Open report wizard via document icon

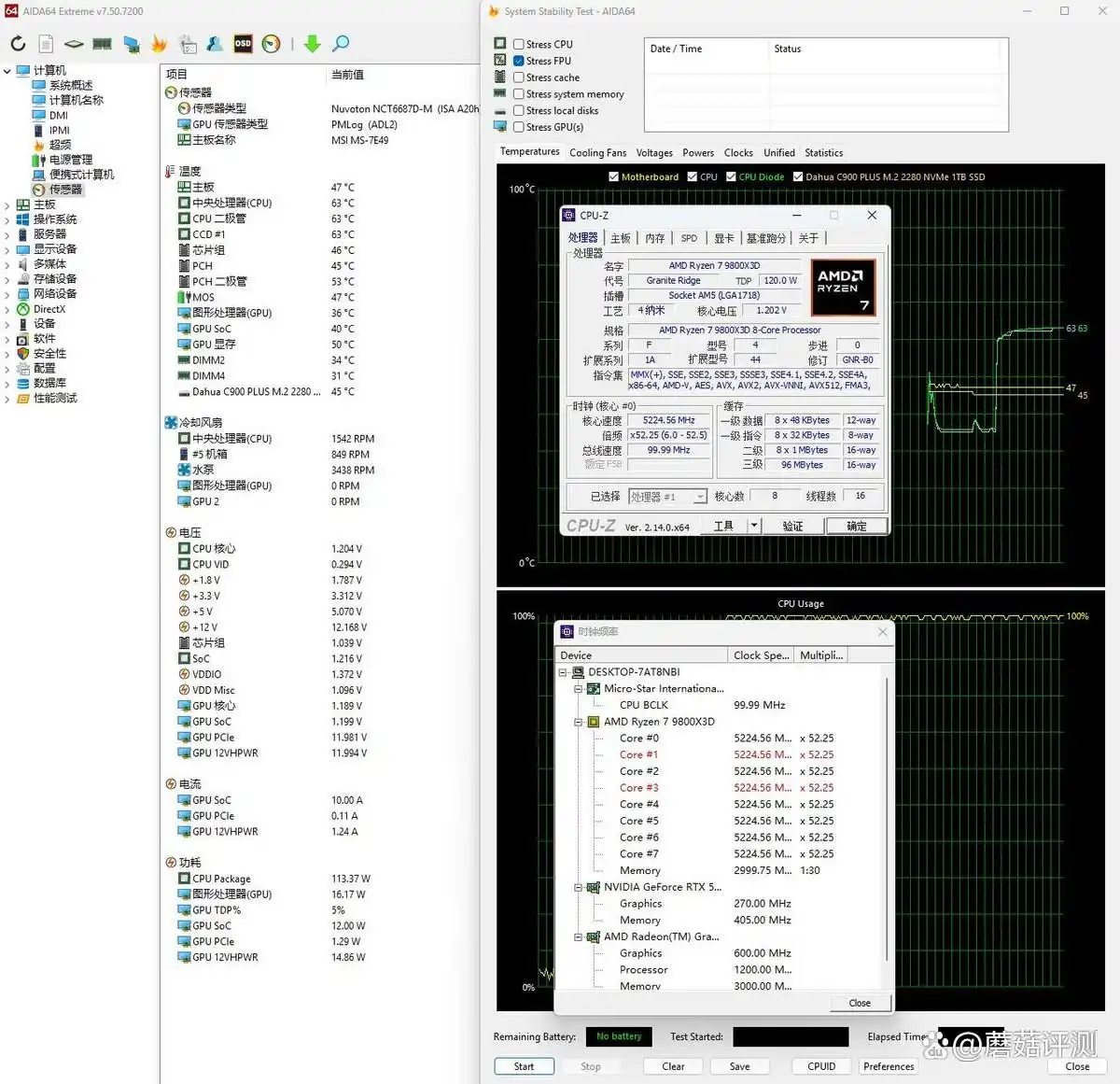(45, 43)
